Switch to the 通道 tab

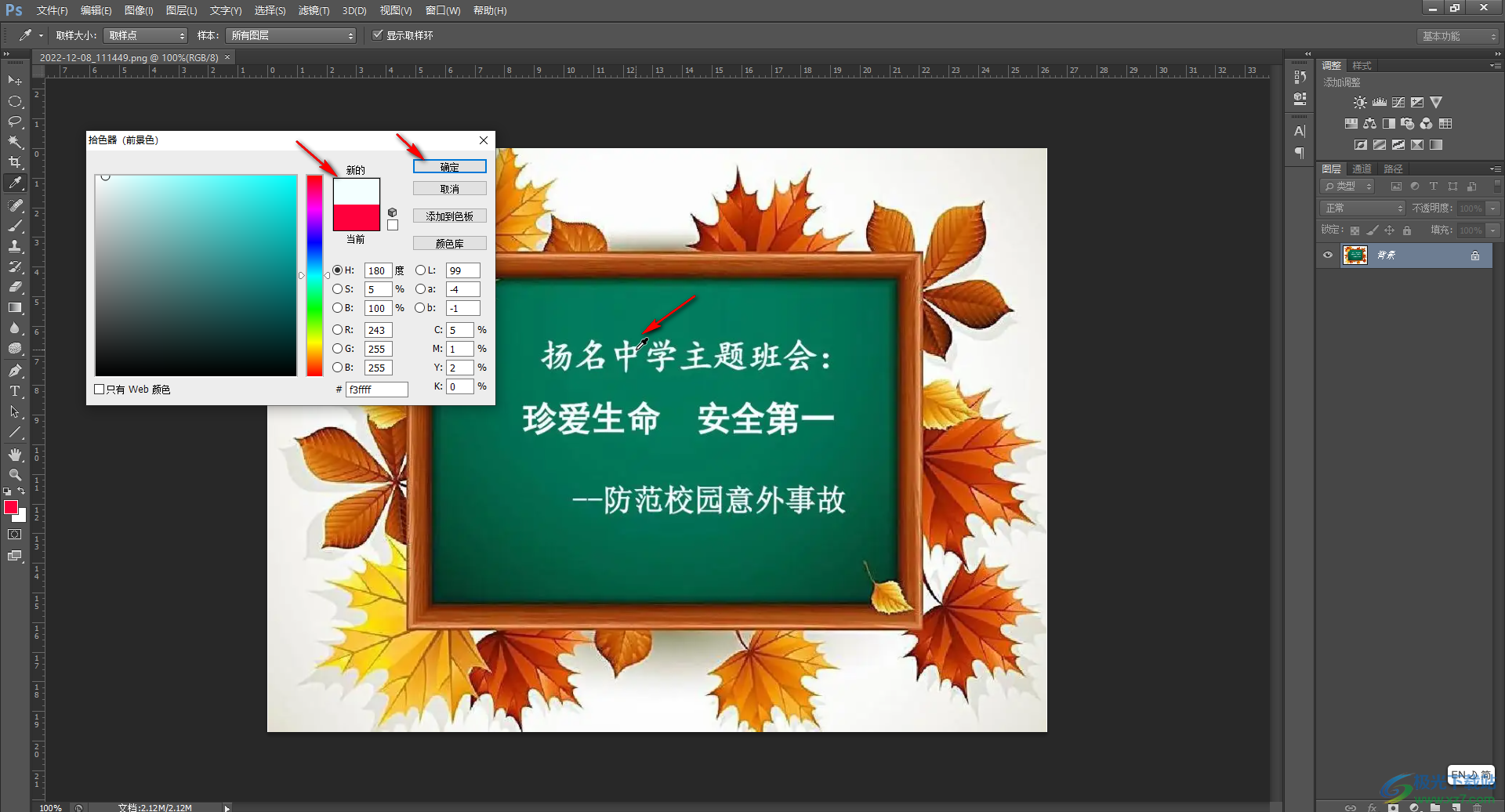[1362, 169]
